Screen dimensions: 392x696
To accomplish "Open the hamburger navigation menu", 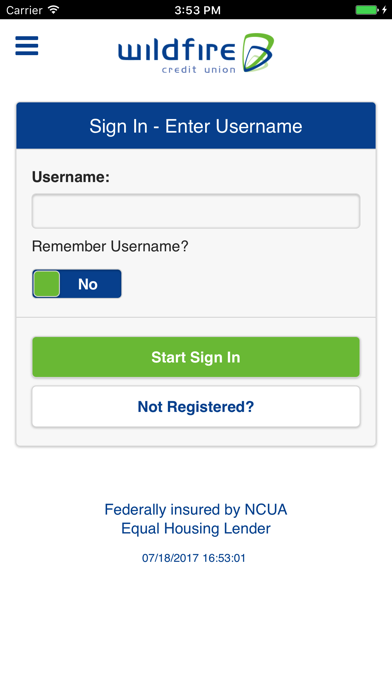I will tap(27, 46).
